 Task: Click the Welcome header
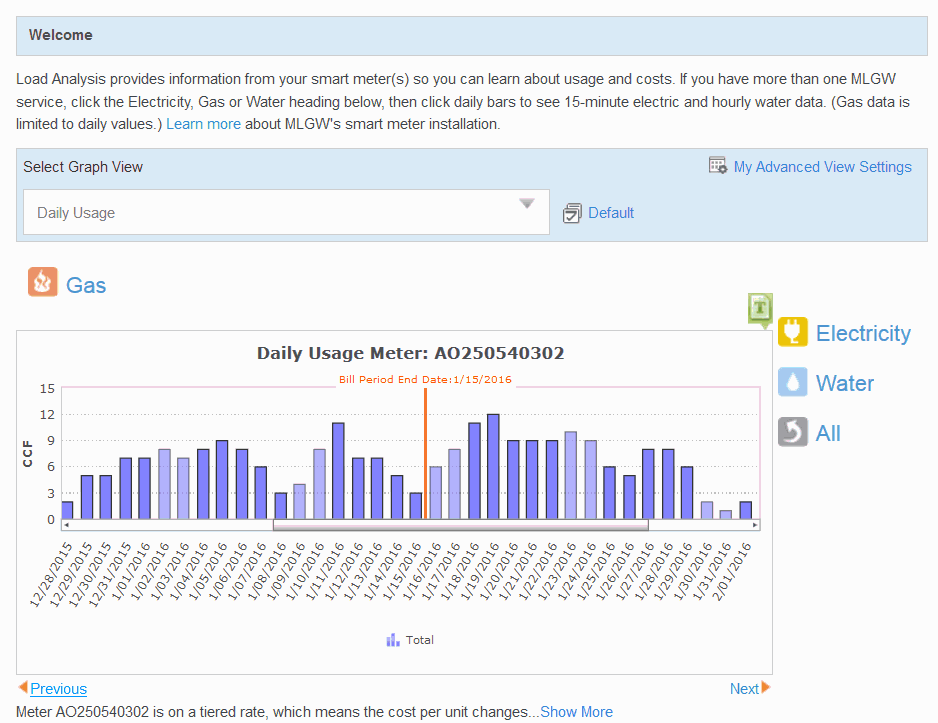click(60, 35)
